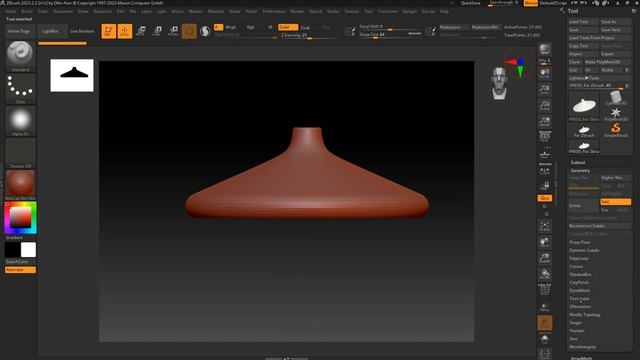Click the Sculptris Pro icon

(205, 31)
